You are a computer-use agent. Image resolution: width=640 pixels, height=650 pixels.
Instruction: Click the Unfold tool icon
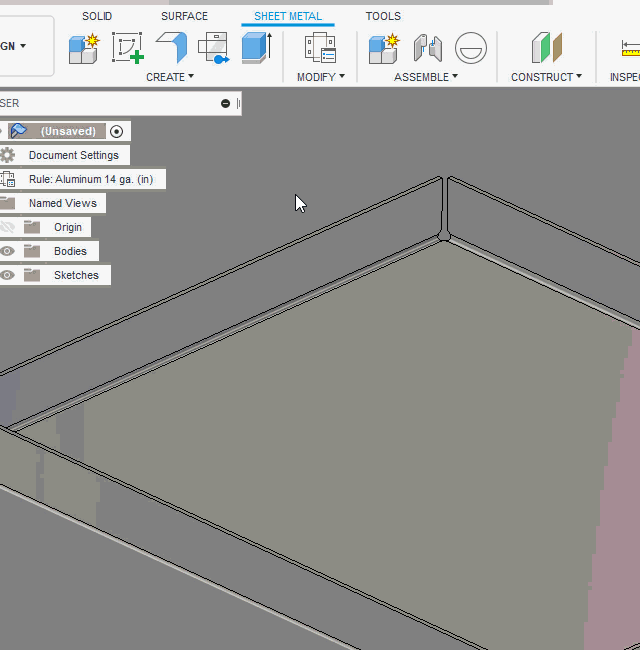tap(213, 47)
